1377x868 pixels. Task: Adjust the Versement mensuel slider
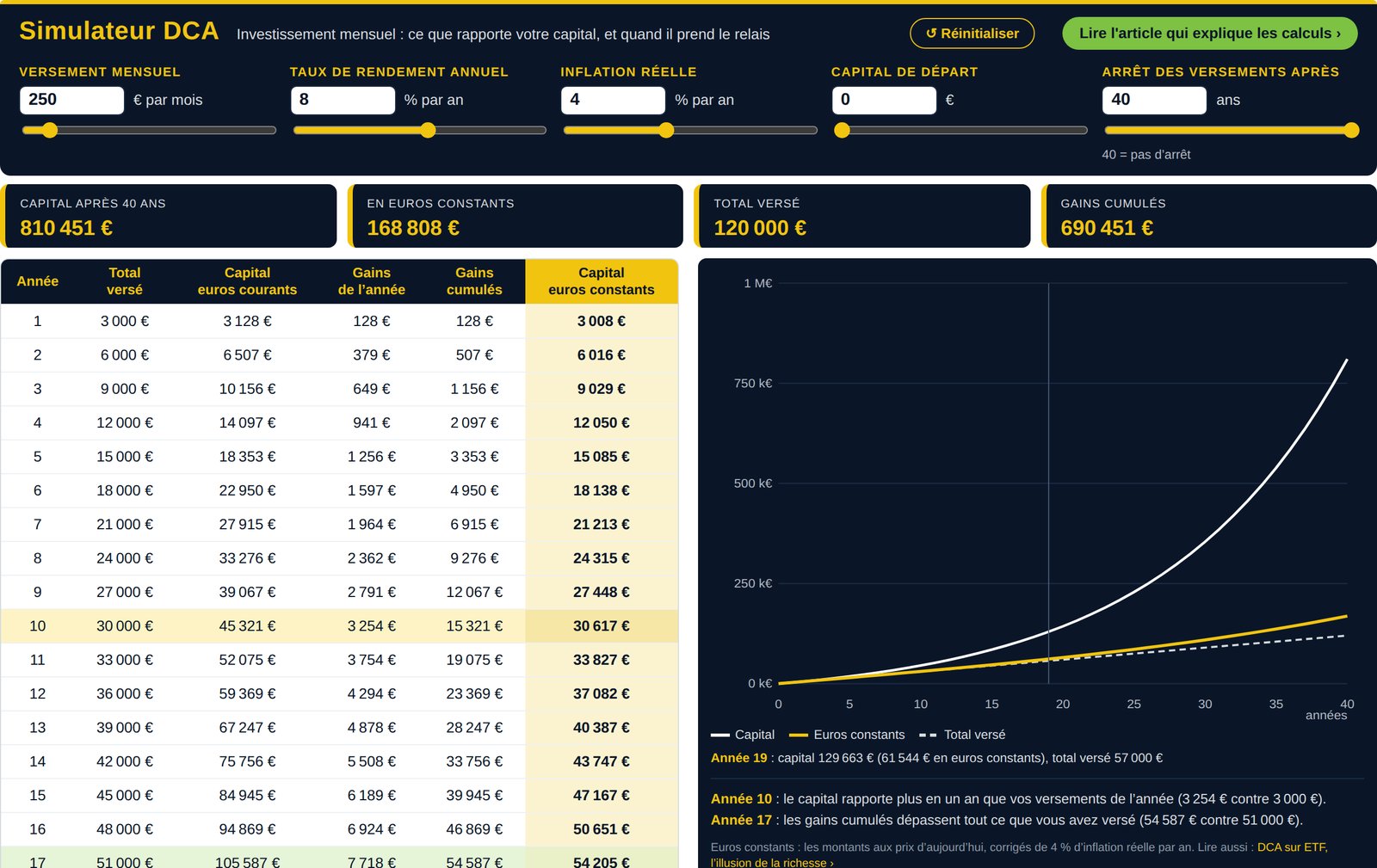click(148, 131)
